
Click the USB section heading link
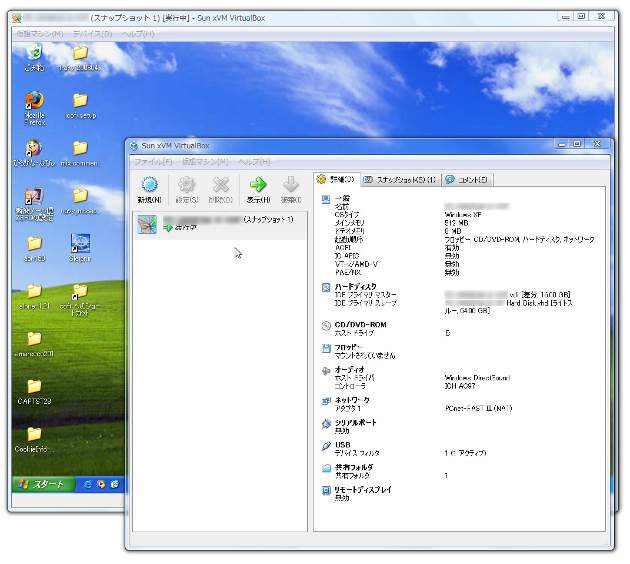tap(342, 445)
